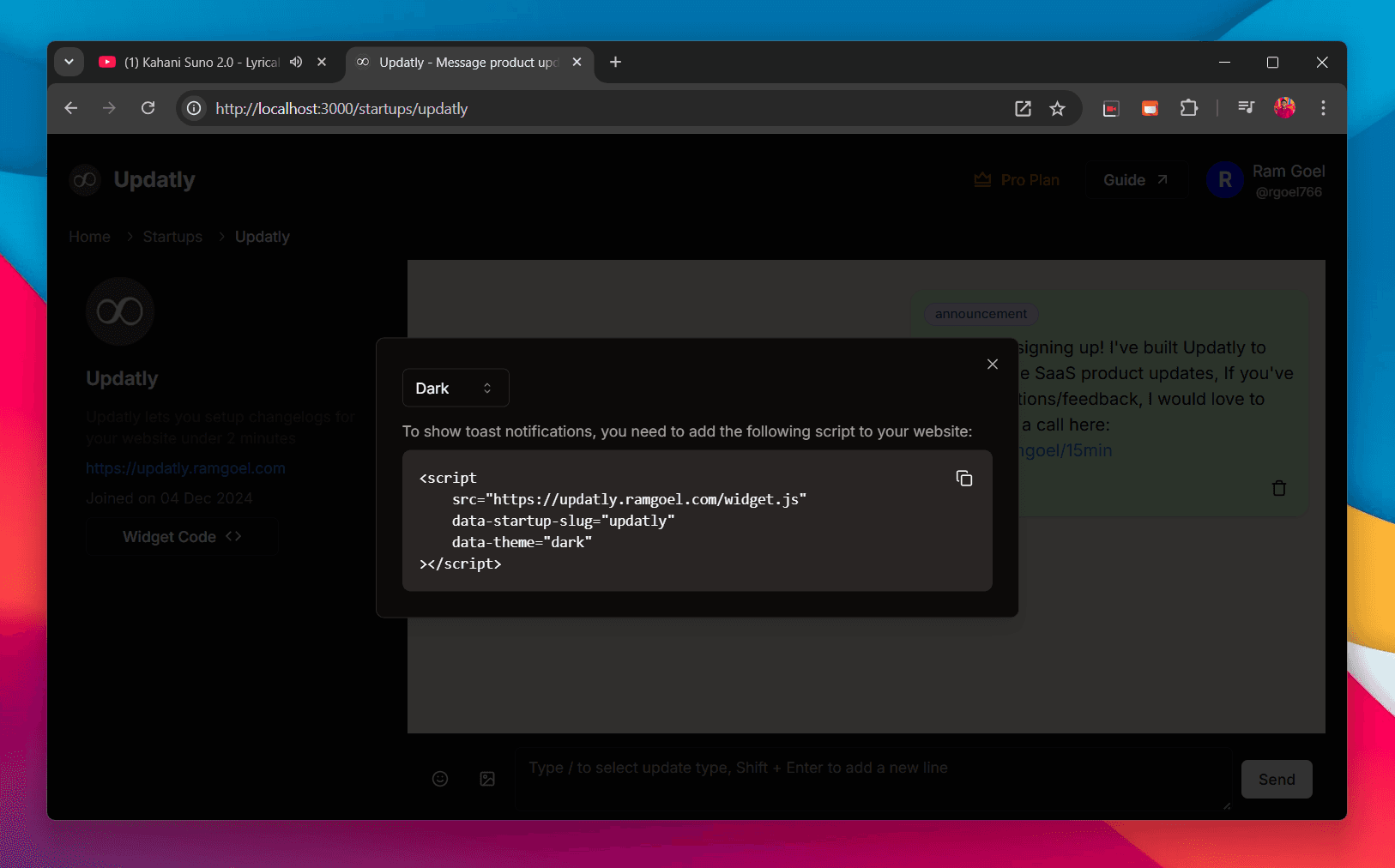Open a new browser tab
This screenshot has height=868, width=1395.
coord(615,62)
